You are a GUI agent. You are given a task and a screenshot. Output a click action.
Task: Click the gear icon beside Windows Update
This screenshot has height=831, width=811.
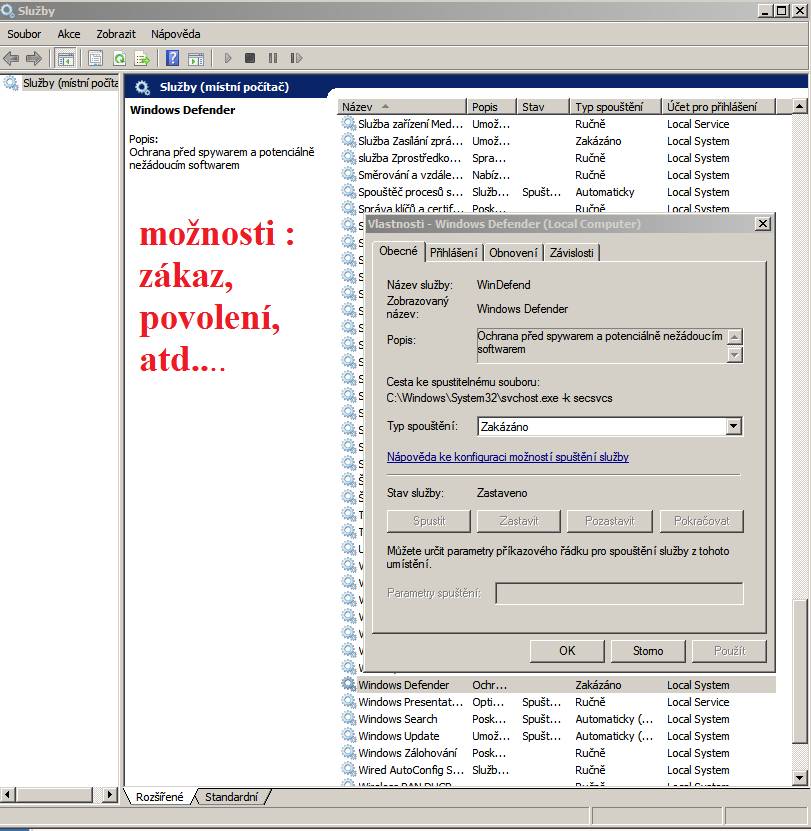(348, 736)
